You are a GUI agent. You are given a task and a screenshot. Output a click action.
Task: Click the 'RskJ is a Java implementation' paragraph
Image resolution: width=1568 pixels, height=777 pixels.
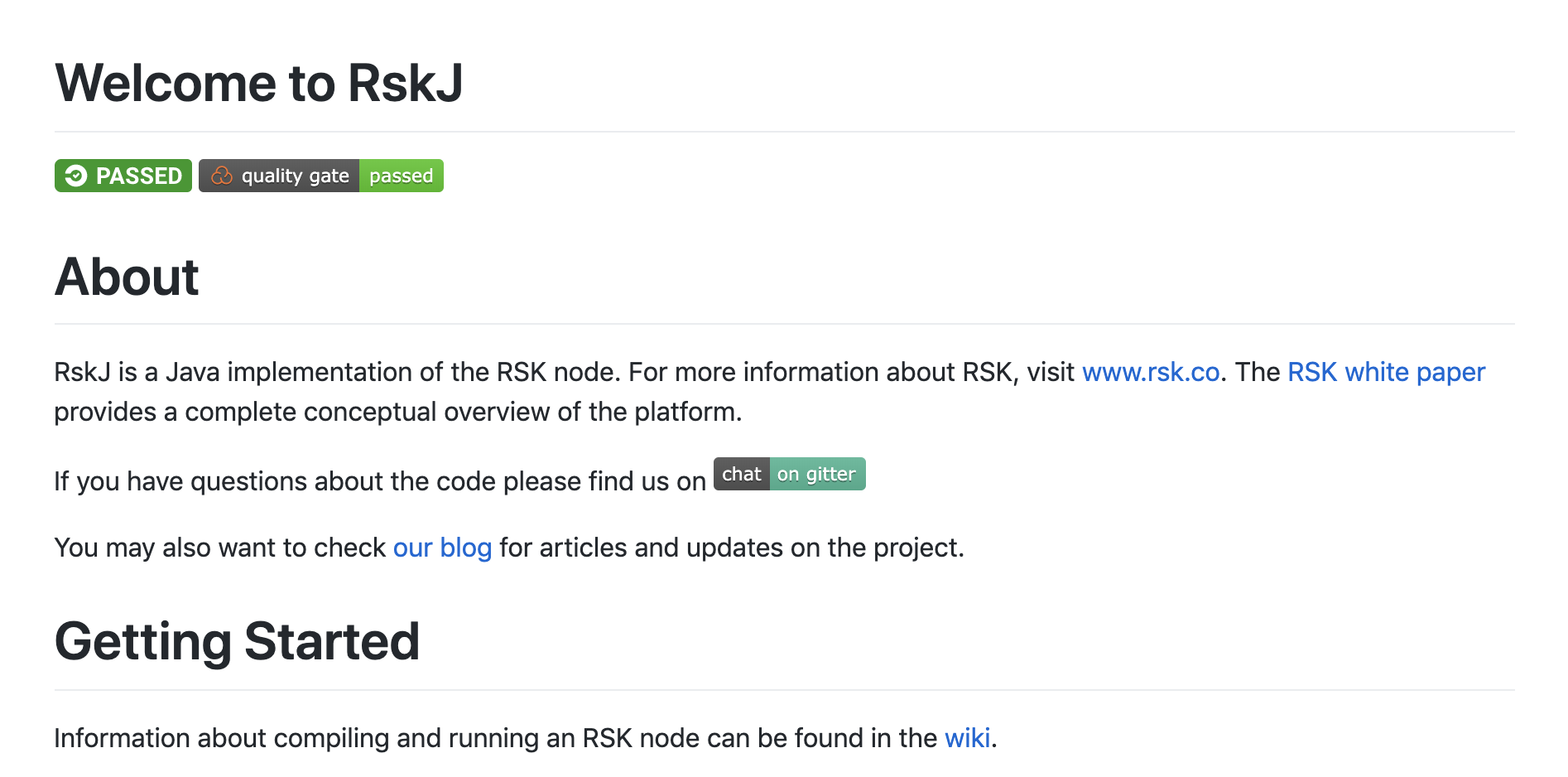[x=770, y=392]
